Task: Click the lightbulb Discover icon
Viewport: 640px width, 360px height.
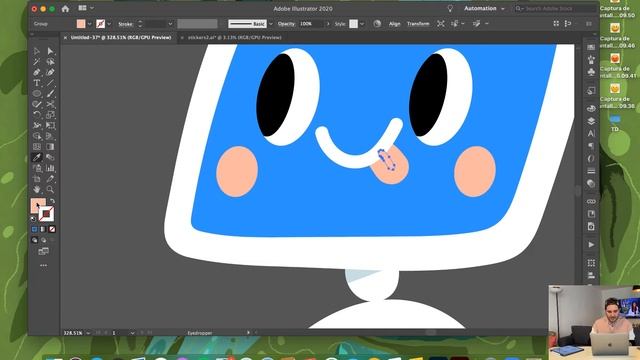Action: click(x=450, y=9)
